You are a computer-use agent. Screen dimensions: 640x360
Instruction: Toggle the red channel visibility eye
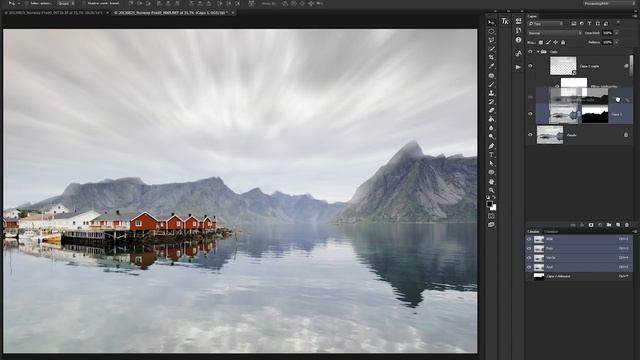tap(529, 249)
